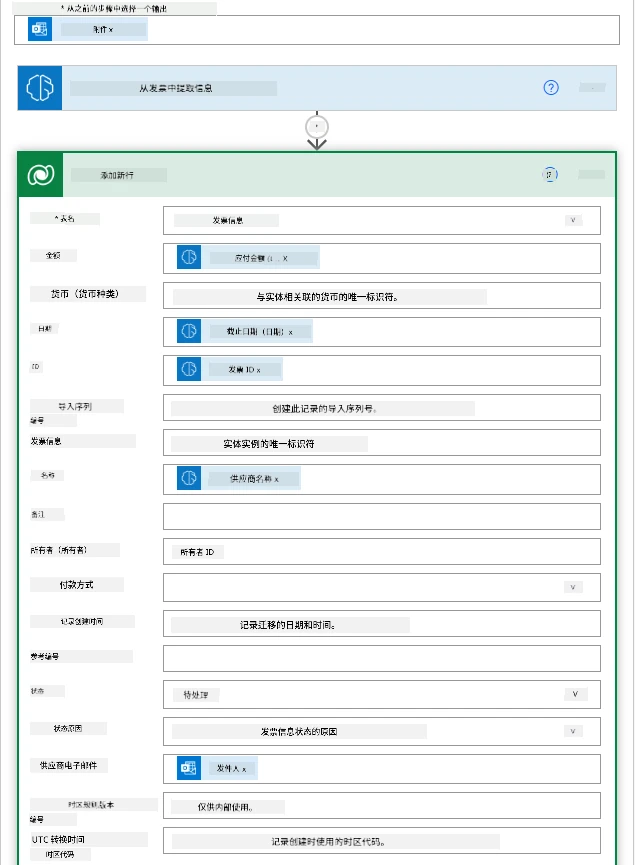Select the 应付金额 token text

click(250, 258)
